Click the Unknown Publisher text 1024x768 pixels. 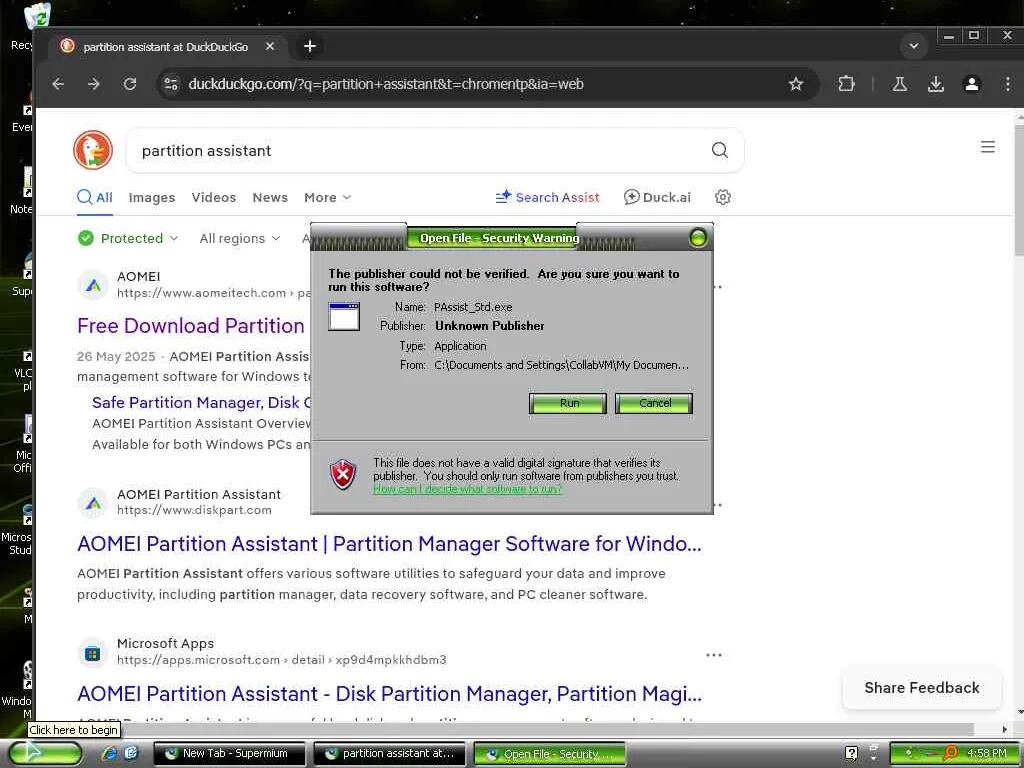click(490, 326)
